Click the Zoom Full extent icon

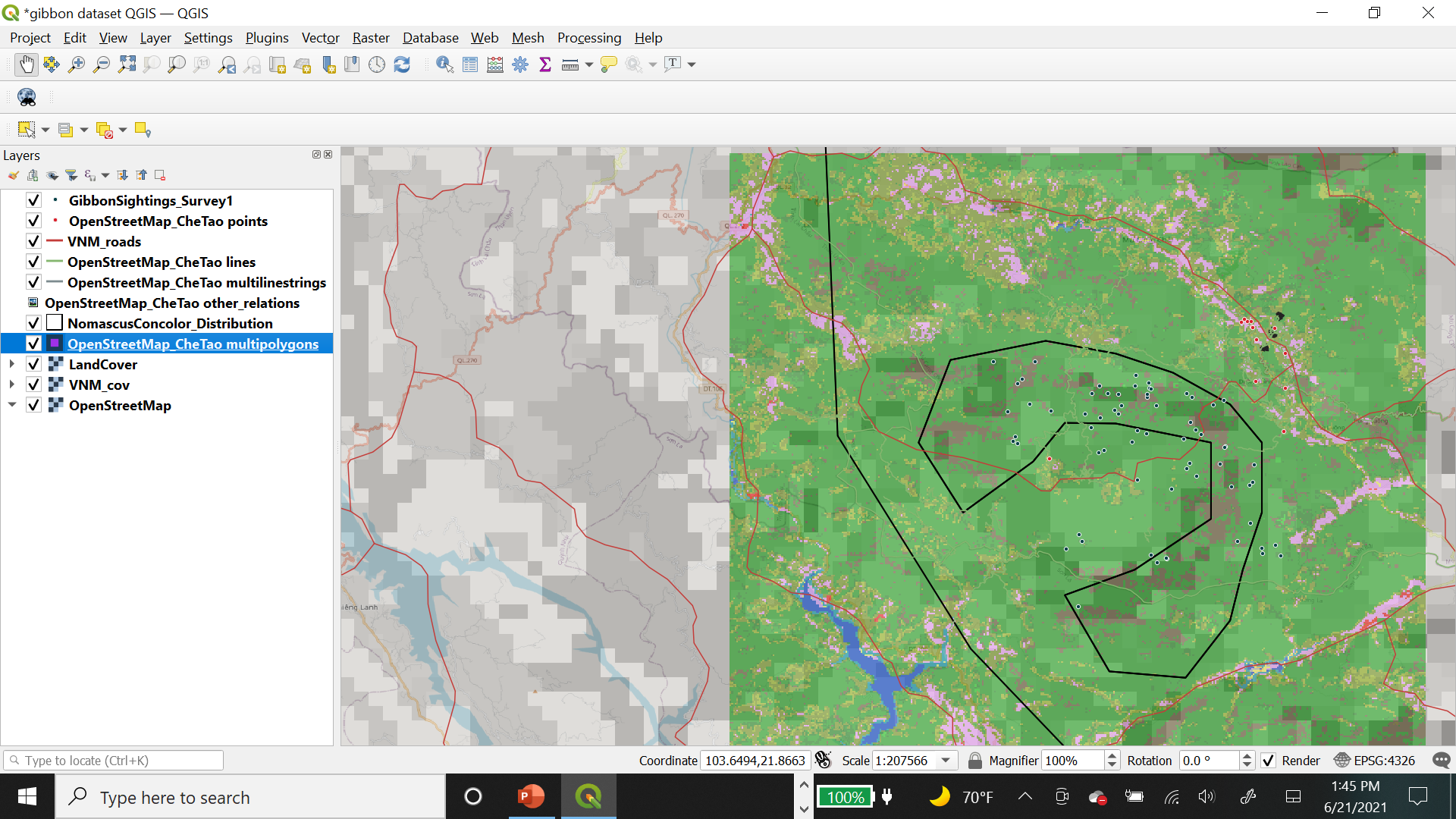pos(127,64)
